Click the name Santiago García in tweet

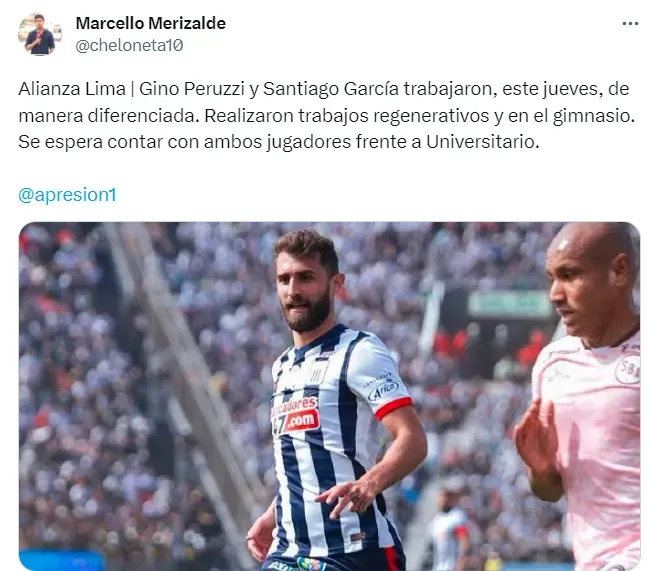(x=331, y=89)
